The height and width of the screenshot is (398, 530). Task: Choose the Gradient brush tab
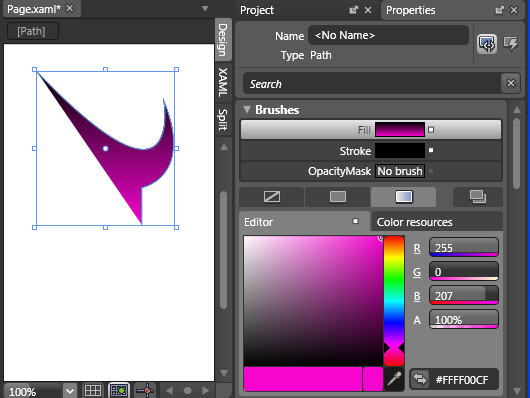click(x=404, y=196)
